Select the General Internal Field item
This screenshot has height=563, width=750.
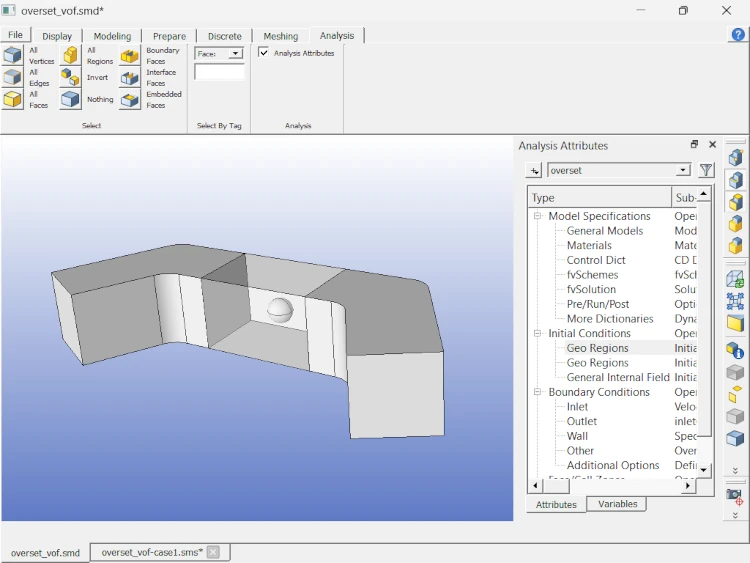(x=618, y=377)
